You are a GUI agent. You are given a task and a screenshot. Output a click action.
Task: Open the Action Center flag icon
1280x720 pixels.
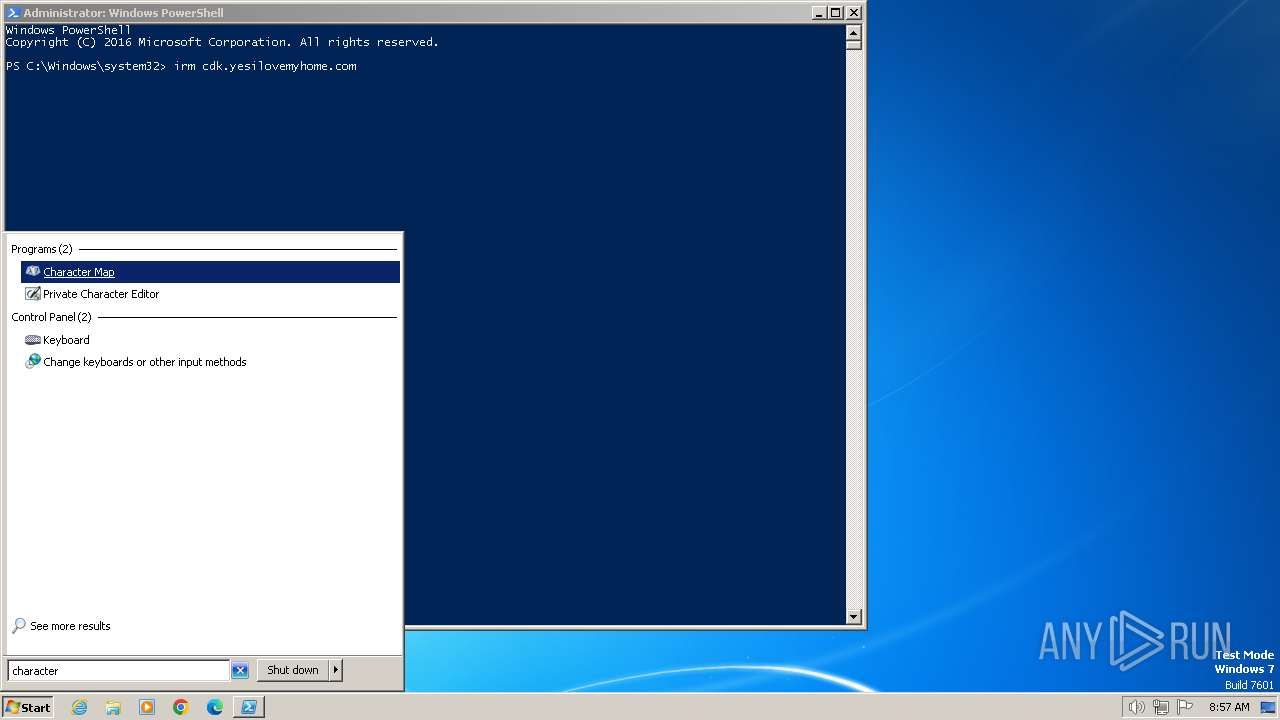click(1185, 707)
